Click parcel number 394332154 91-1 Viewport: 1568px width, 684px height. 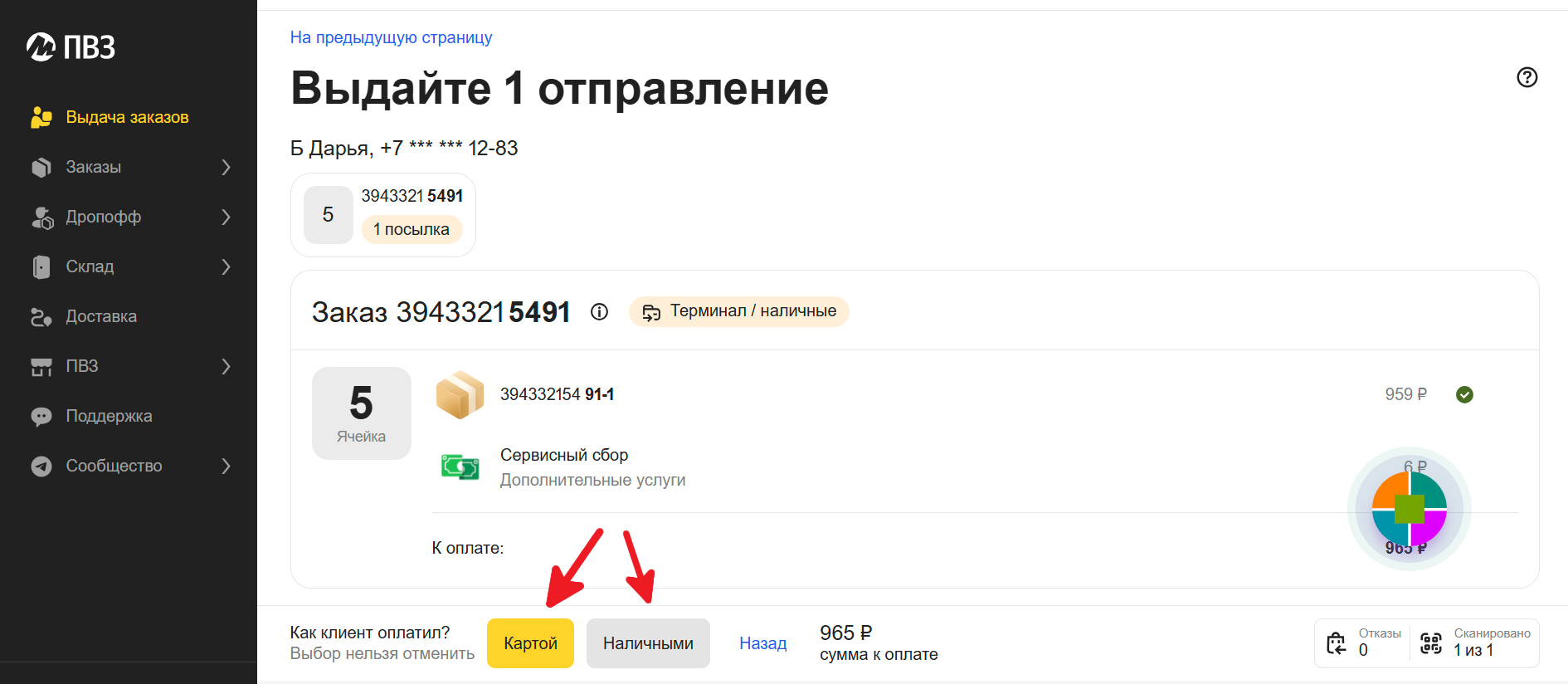pyautogui.click(x=557, y=394)
